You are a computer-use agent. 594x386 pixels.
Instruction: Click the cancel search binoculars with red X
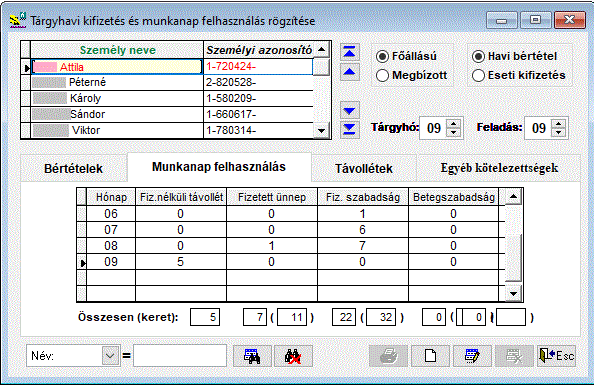293,356
